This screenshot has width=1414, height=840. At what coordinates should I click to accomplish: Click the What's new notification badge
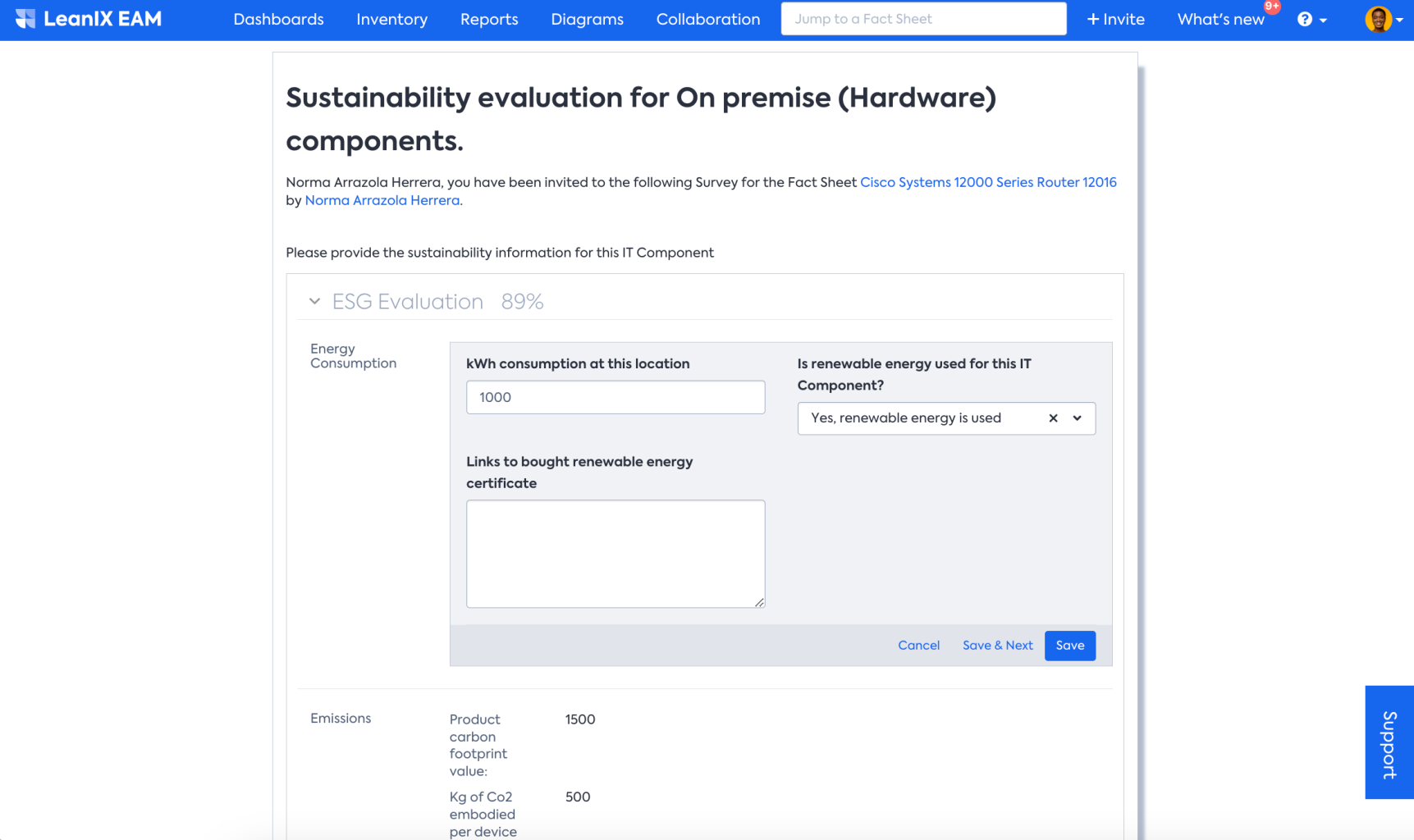1271,7
